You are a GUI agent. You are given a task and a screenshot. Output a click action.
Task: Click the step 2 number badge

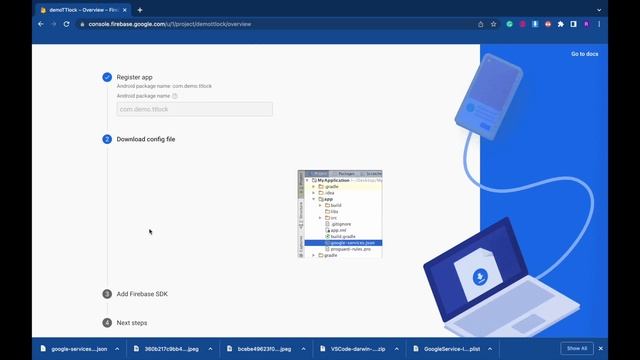click(x=107, y=139)
